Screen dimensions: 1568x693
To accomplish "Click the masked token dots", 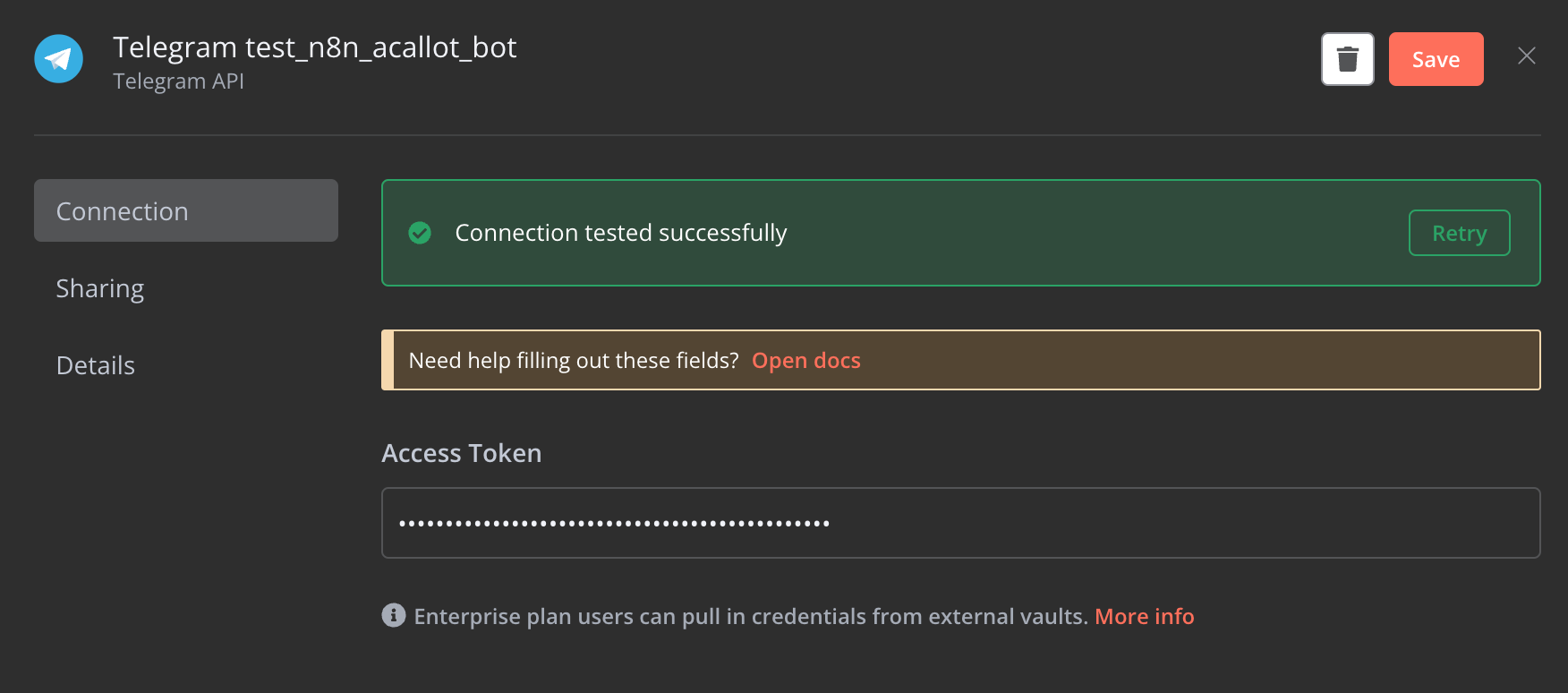I will (614, 523).
